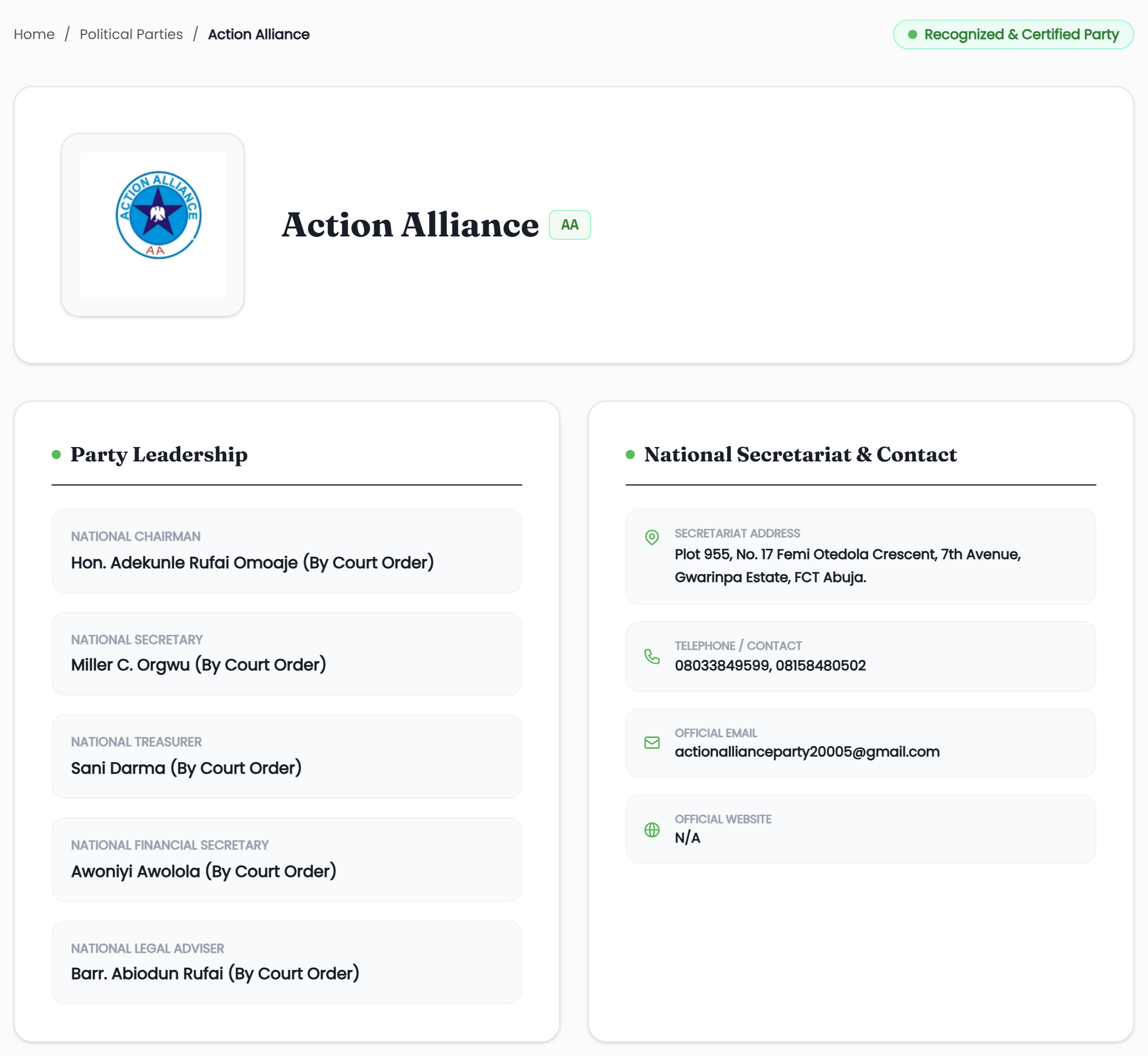
Task: Select the name Hon. Adekunle Rufai Omoaje
Action: (184, 562)
